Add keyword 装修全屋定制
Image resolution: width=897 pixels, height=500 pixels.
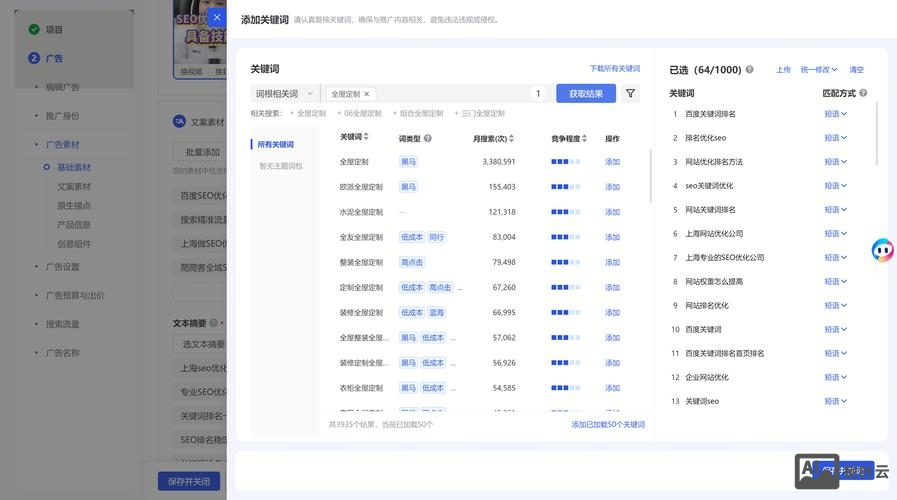(x=612, y=313)
